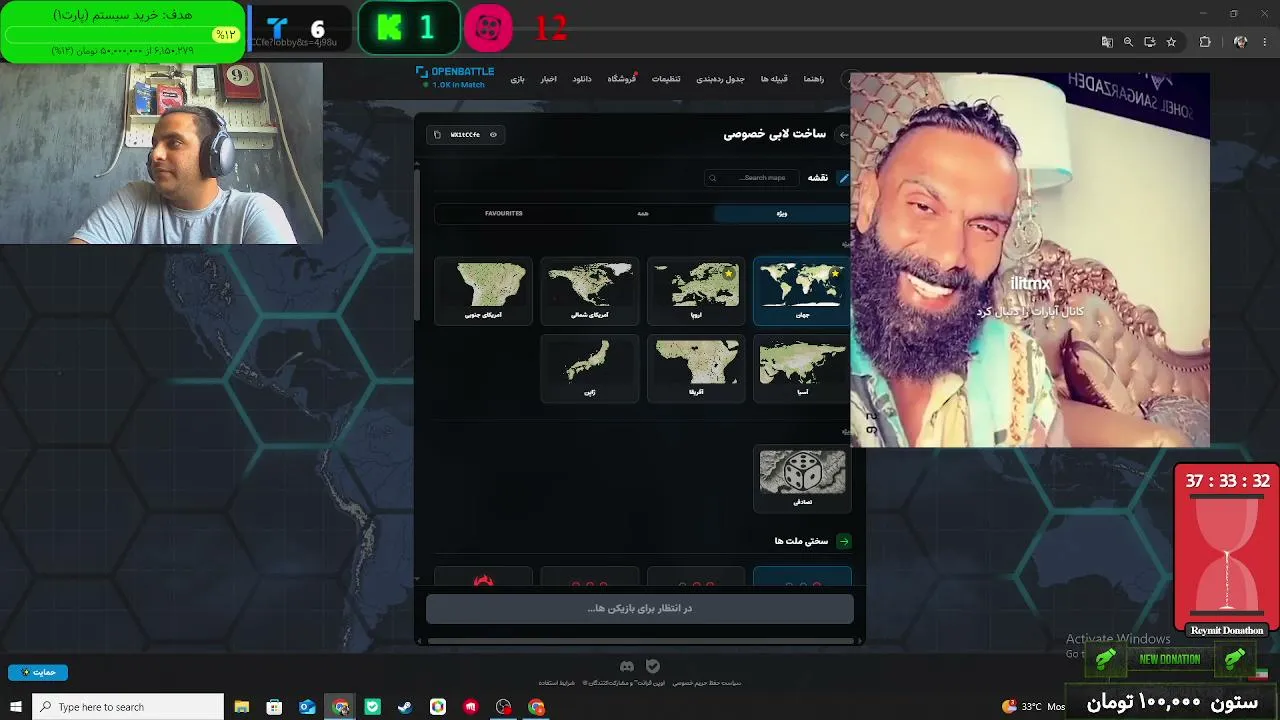Screen dimensions: 1280x720
Task: Open the اخبار news menu item
Action: click(549, 79)
